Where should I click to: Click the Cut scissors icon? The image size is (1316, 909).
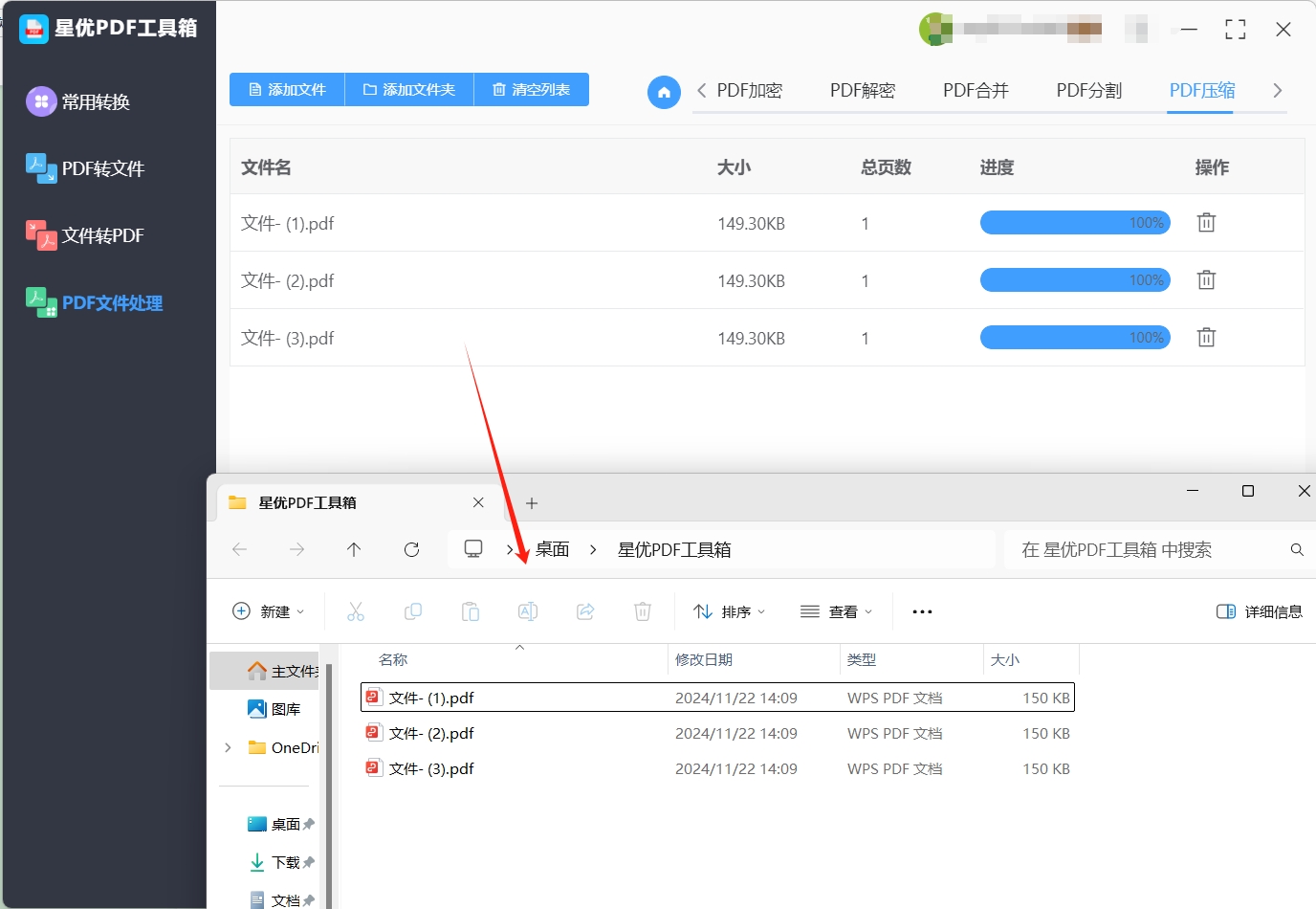[356, 611]
